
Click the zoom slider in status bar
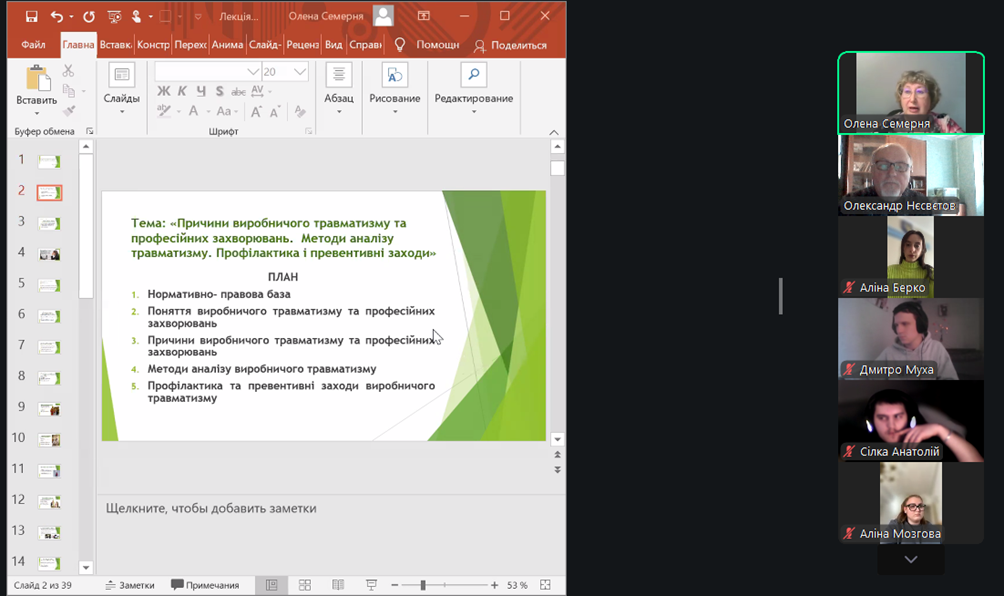point(423,585)
